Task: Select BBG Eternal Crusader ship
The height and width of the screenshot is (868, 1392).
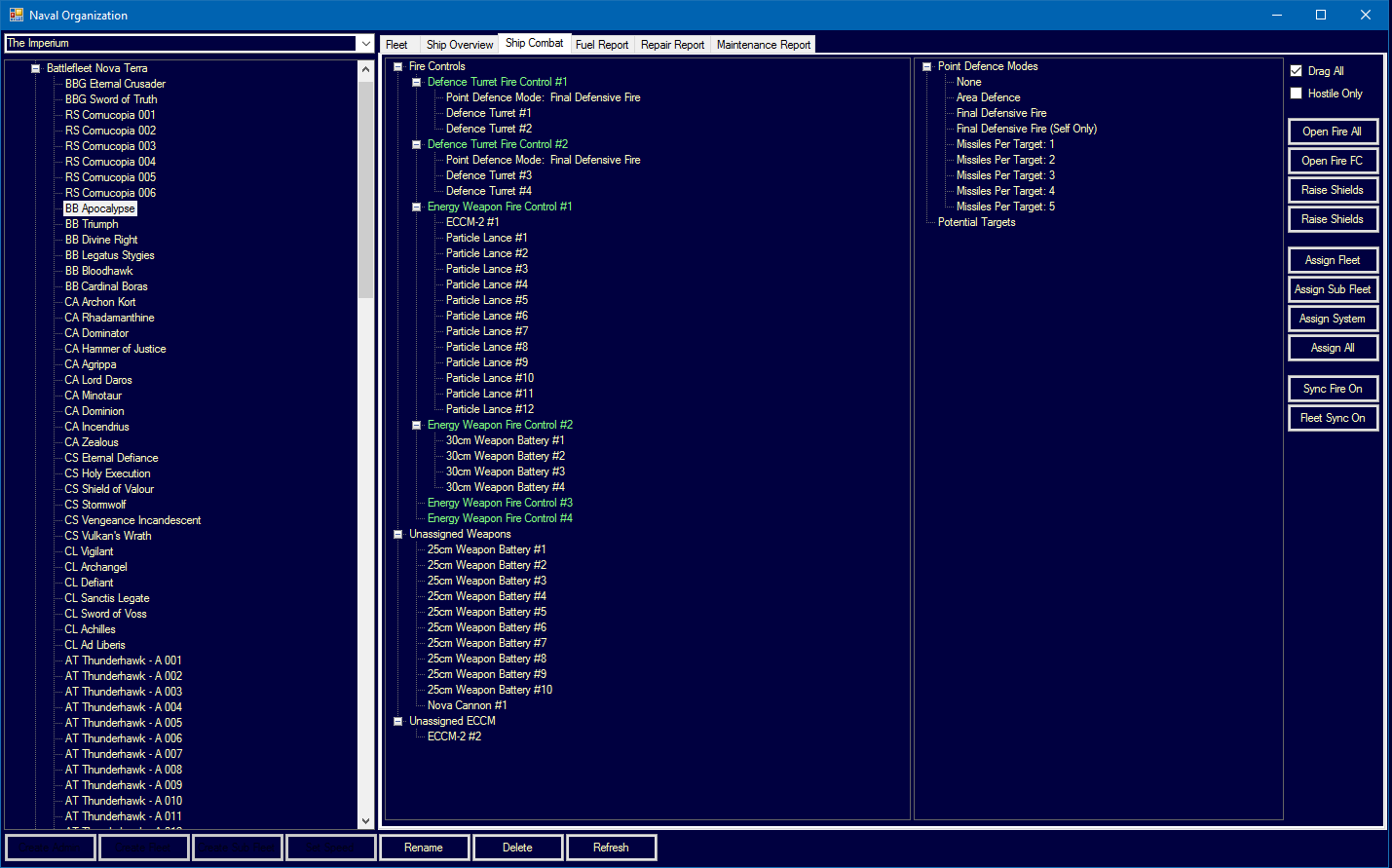Action: pos(115,84)
